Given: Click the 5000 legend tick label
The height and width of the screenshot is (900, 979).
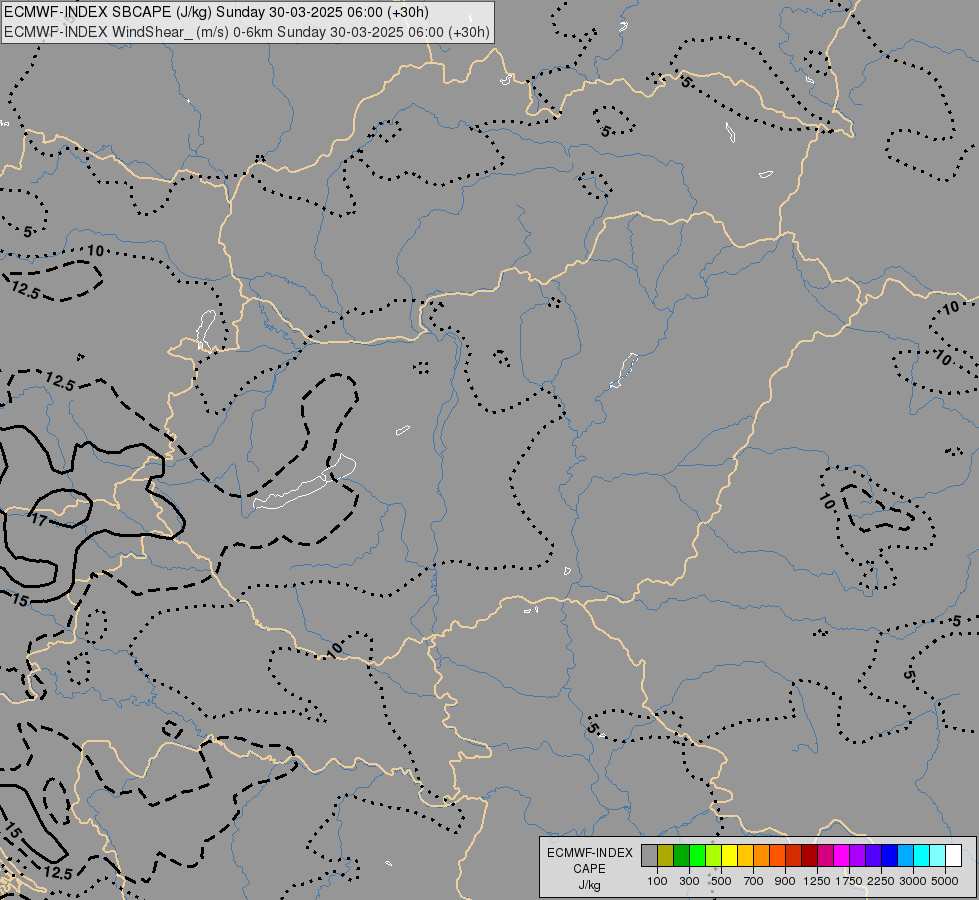Looking at the screenshot, I should pos(945,881).
